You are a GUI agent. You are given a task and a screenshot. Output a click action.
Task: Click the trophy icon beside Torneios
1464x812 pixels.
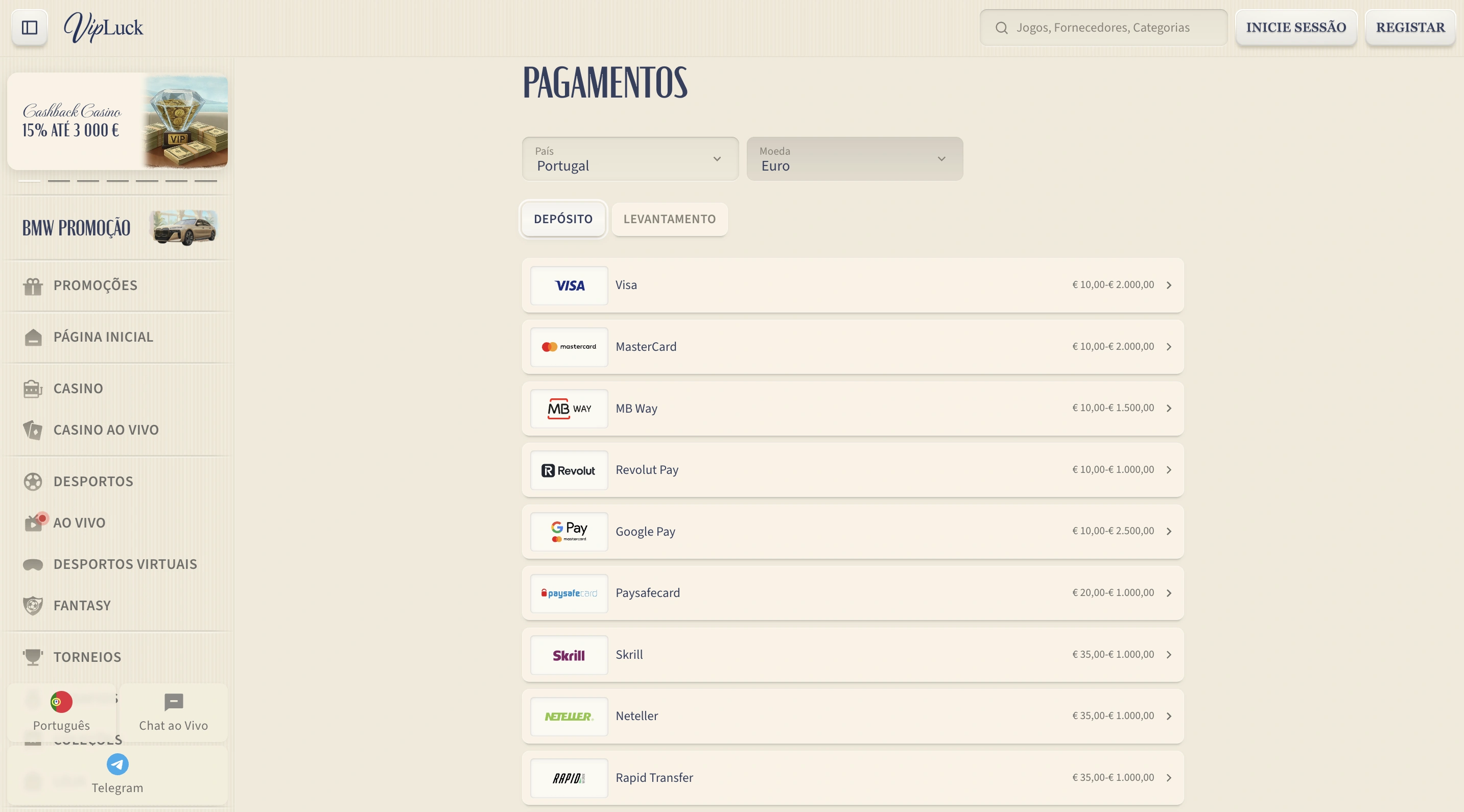[33, 657]
